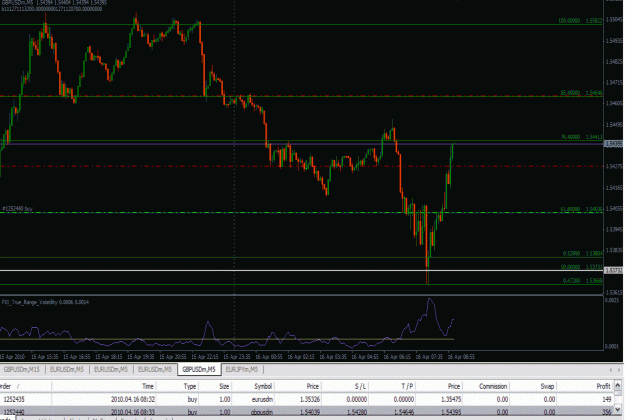Select the active GBPUSDm,M5 chart tab
This screenshot has height=420, width=625.
pyautogui.click(x=199, y=370)
